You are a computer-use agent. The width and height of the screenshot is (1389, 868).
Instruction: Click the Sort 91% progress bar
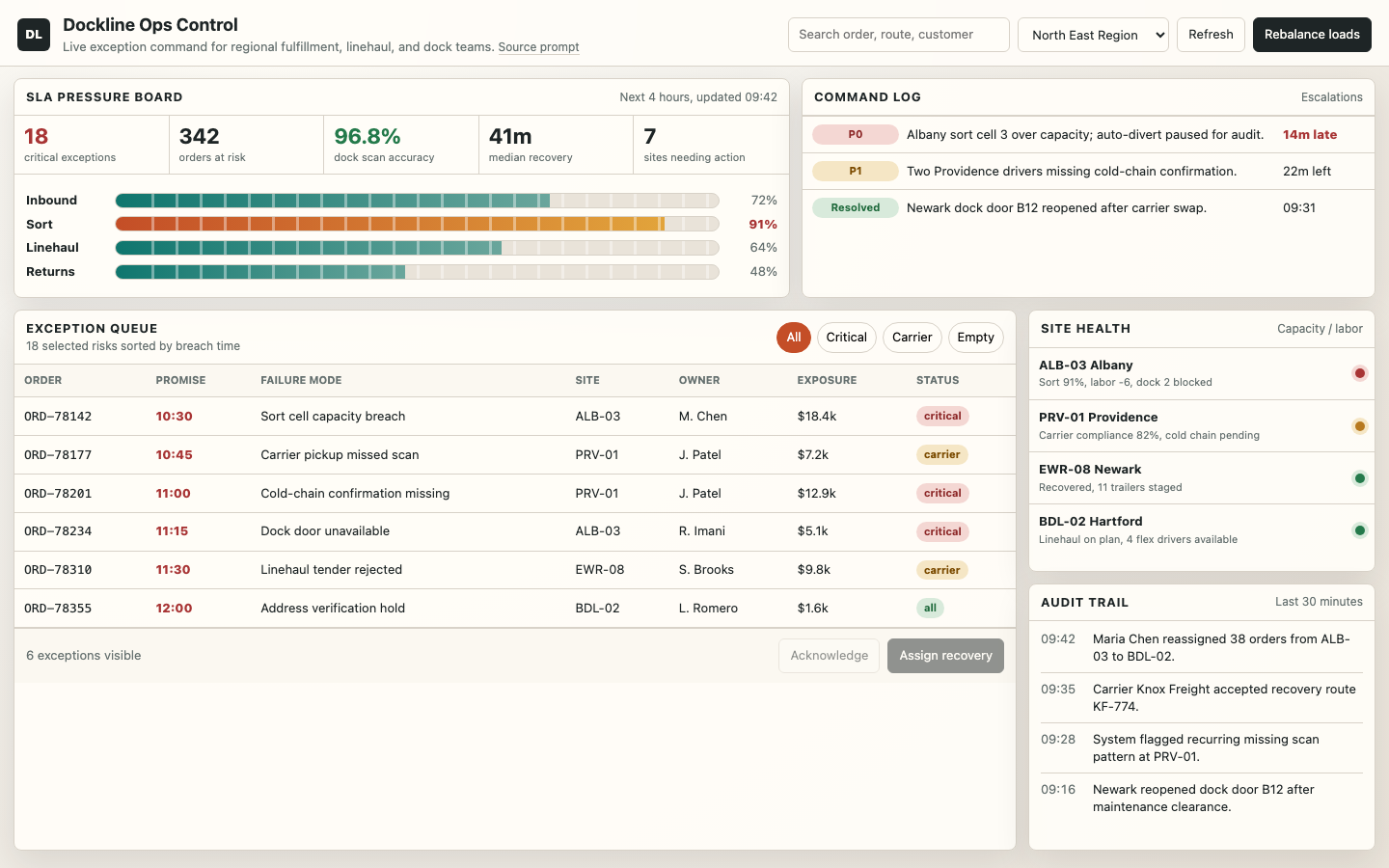418,224
